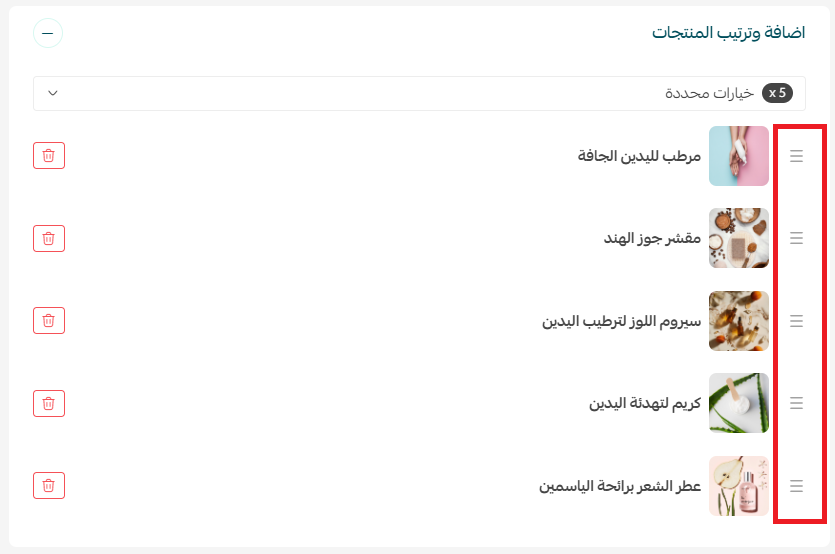Click delete icon next to كريم لتهدئة اليدين
The width and height of the screenshot is (835, 554).
point(49,403)
